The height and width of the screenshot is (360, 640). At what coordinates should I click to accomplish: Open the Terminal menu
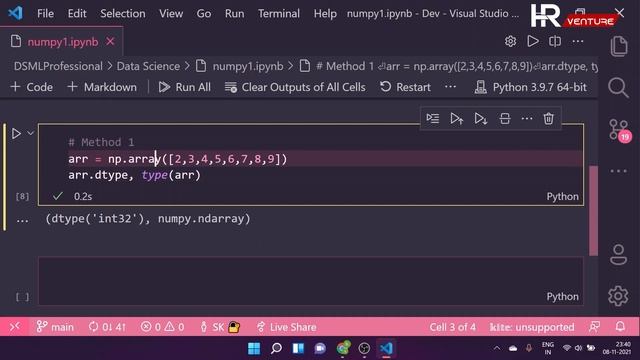click(x=279, y=13)
